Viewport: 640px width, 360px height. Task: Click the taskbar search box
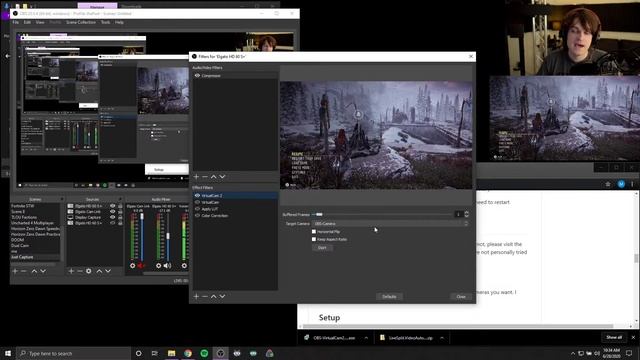pyautogui.click(x=73, y=353)
